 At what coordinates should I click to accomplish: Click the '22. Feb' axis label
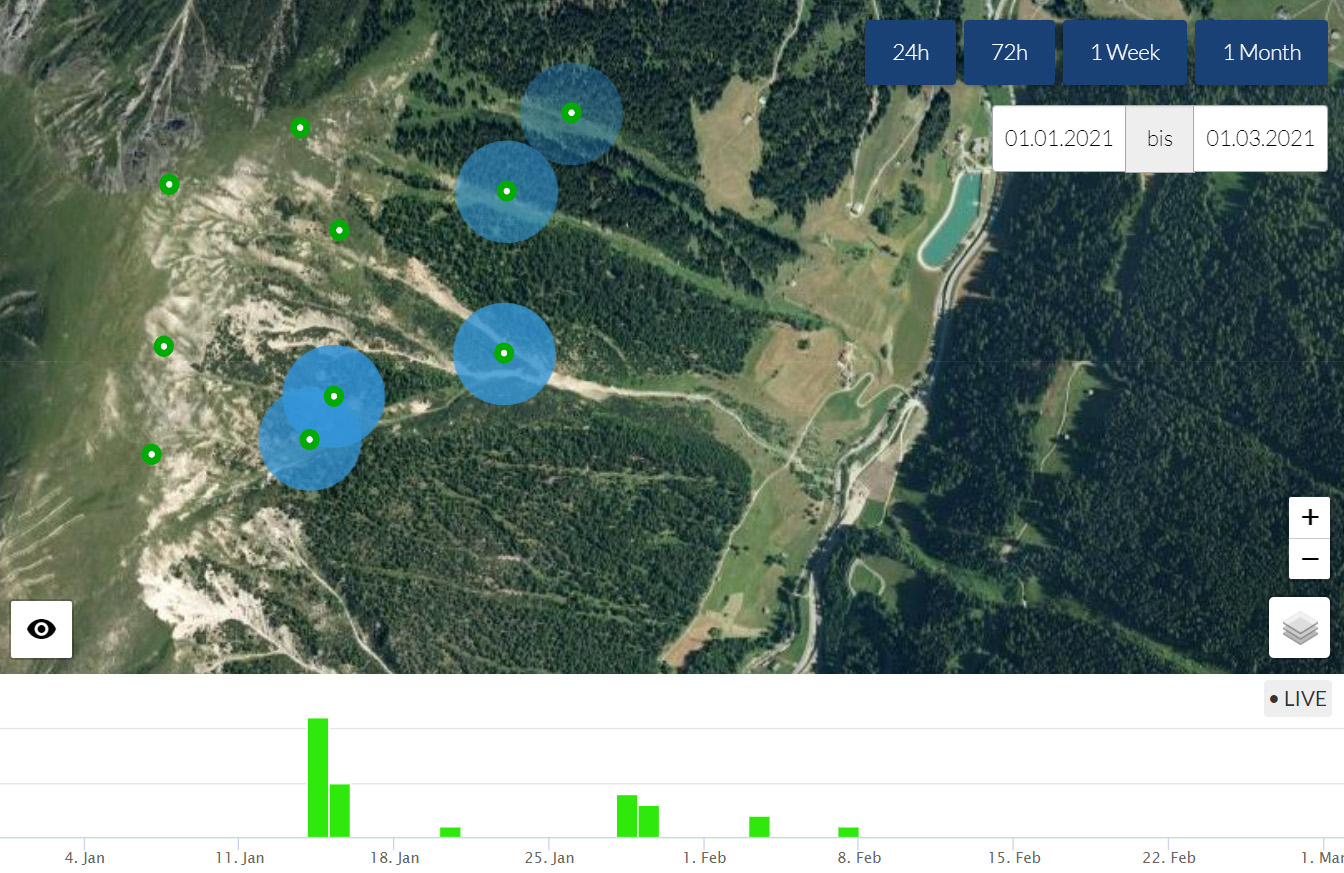[x=1169, y=858]
